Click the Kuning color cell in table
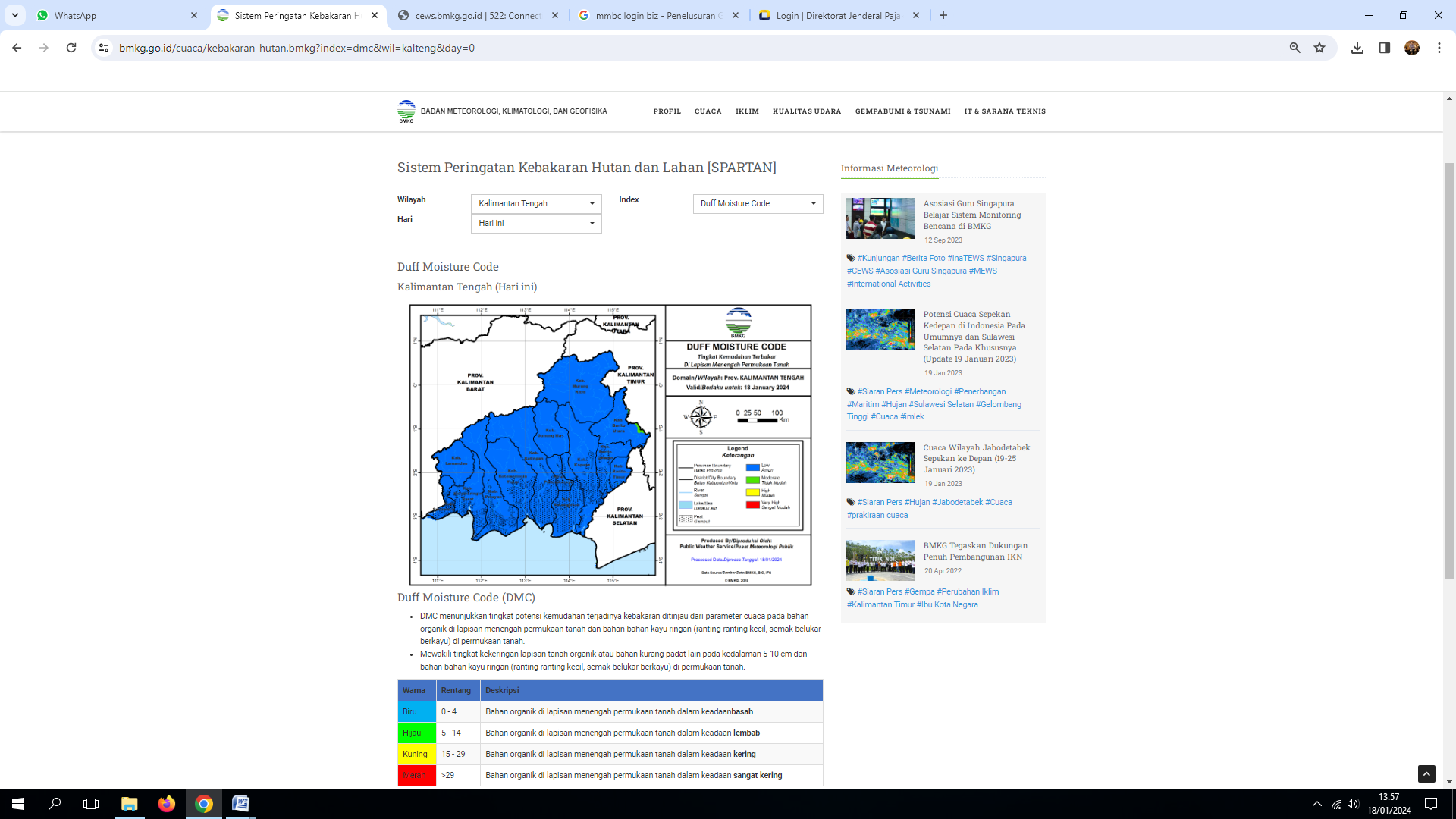This screenshot has width=1456, height=819. pos(417,754)
